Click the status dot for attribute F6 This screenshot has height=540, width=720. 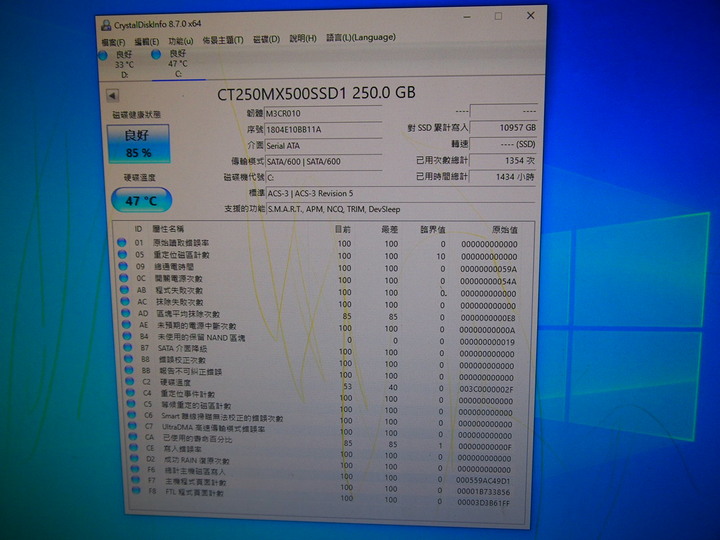pyautogui.click(x=135, y=469)
